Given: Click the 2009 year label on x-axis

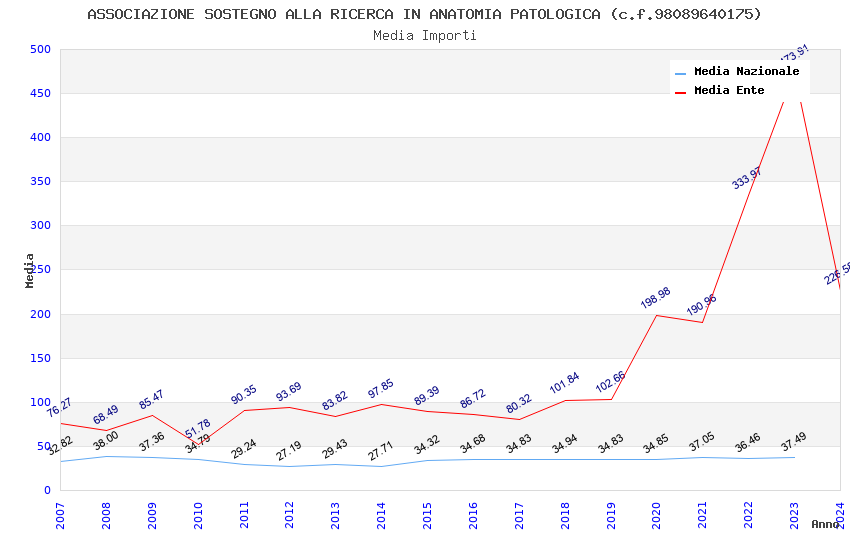Looking at the screenshot, I should 152,515.
